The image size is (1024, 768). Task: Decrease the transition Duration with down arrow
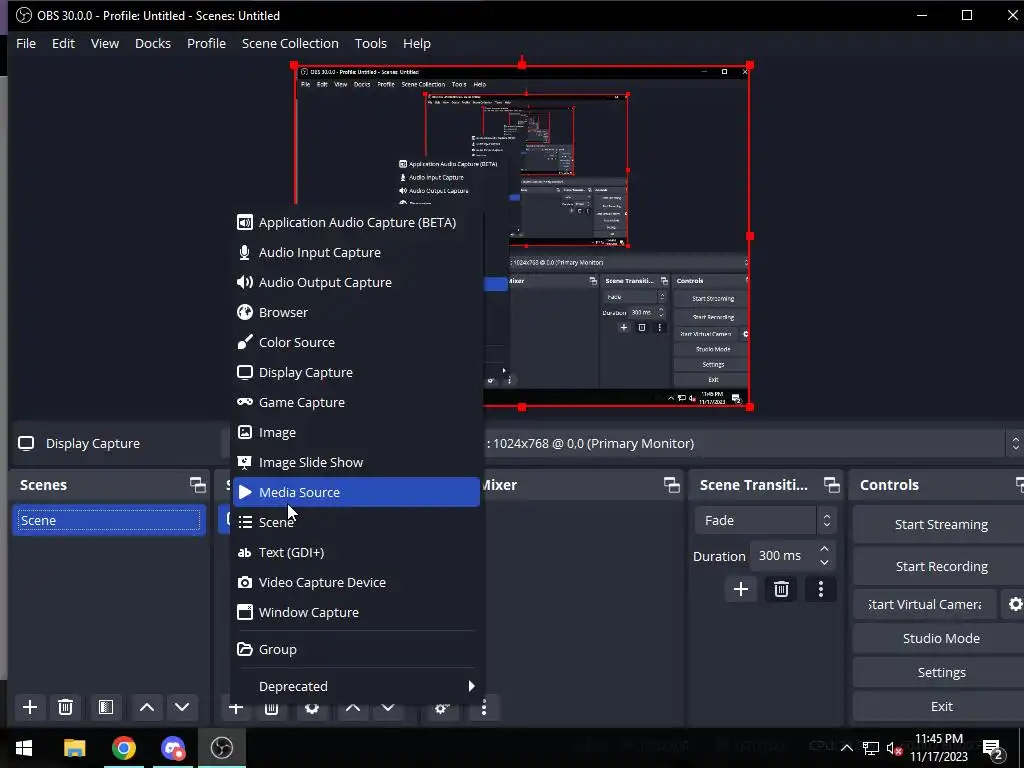point(824,563)
